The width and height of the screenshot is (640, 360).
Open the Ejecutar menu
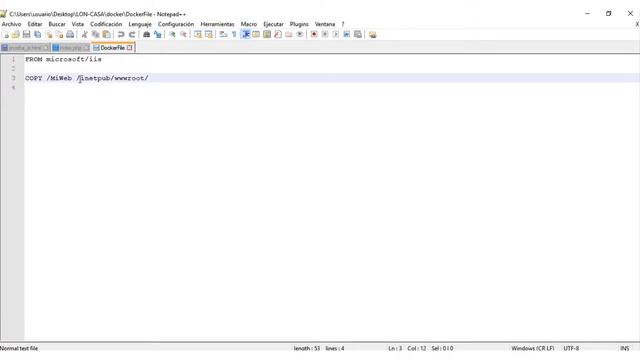point(273,24)
